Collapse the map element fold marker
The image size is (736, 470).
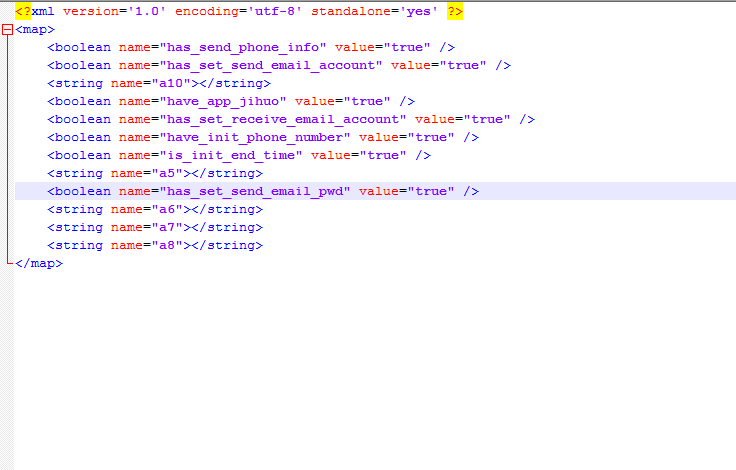click(x=8, y=30)
